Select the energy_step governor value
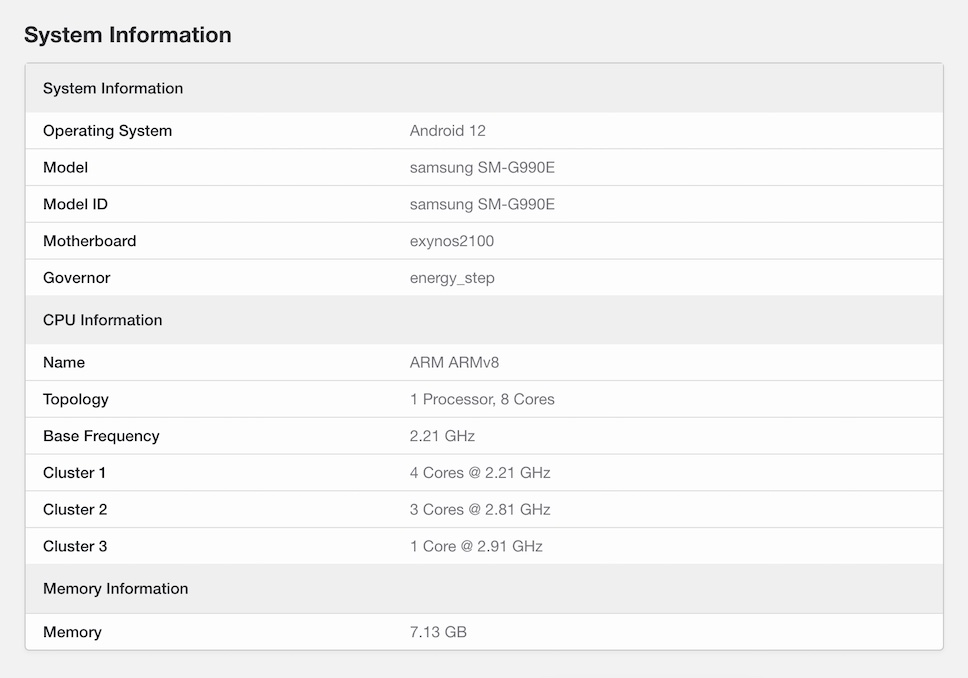This screenshot has height=678, width=968. pos(451,278)
